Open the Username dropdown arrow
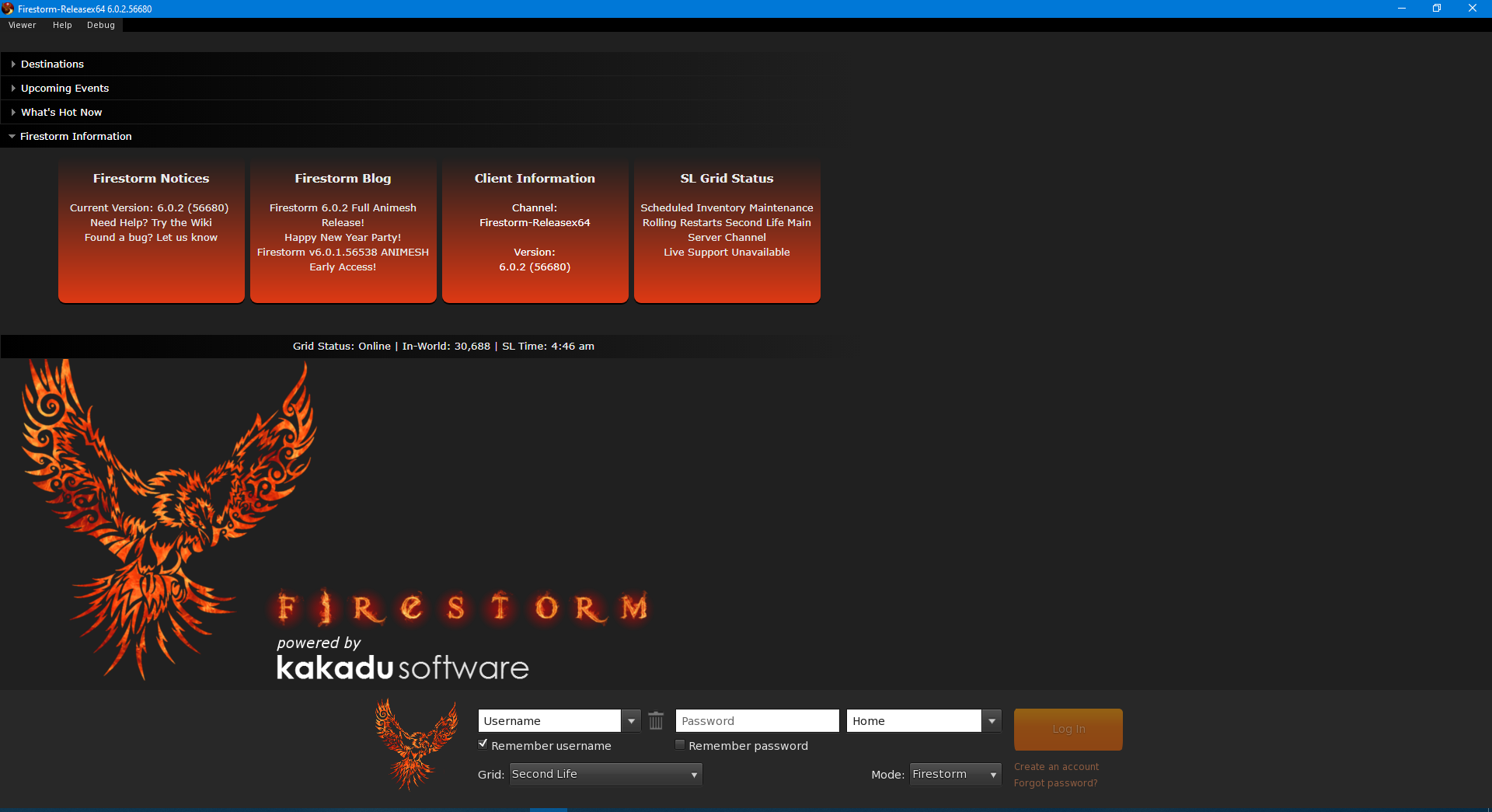The width and height of the screenshot is (1492, 812). pos(631,721)
